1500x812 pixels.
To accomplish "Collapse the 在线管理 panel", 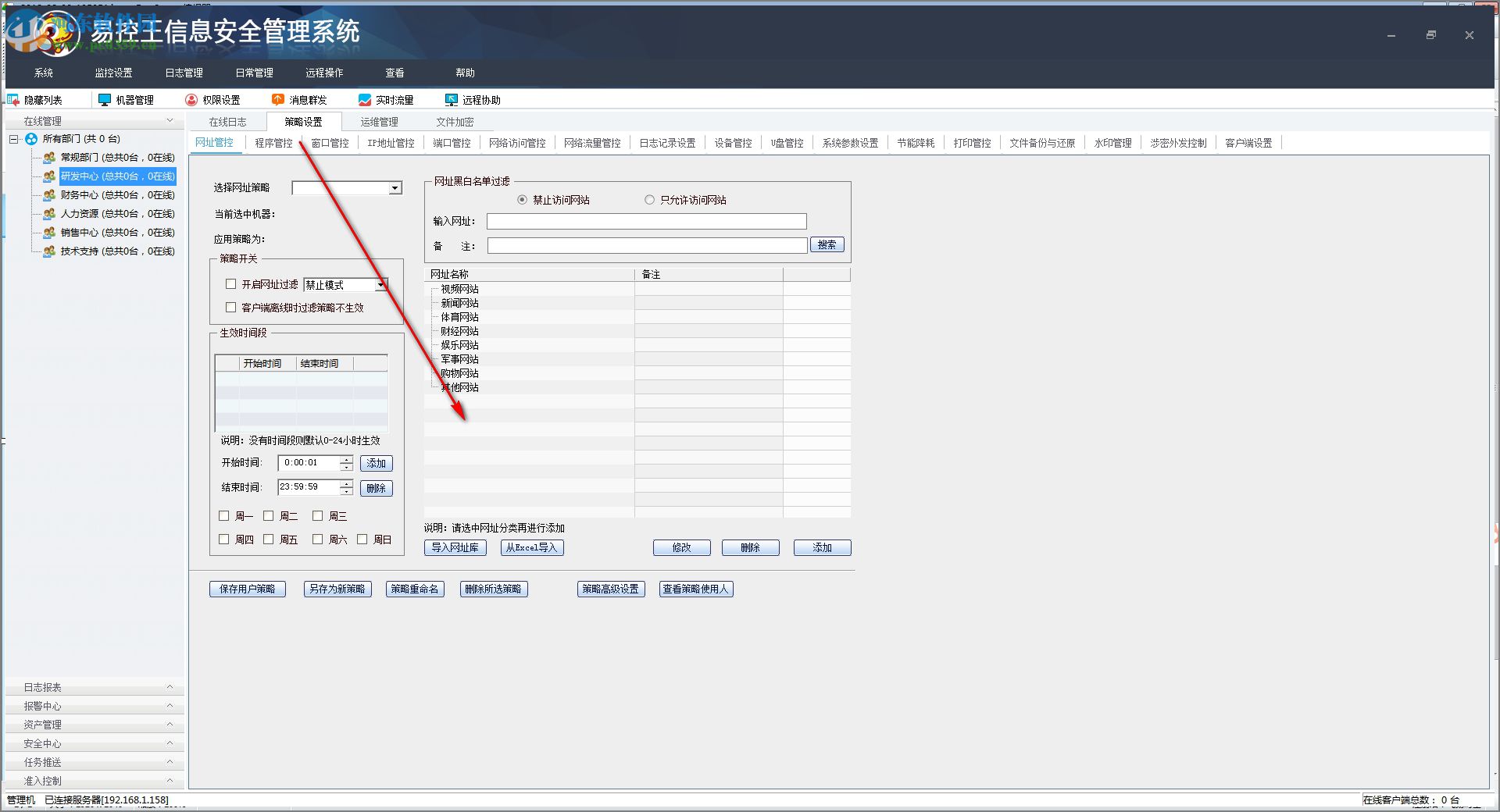I will (x=170, y=121).
